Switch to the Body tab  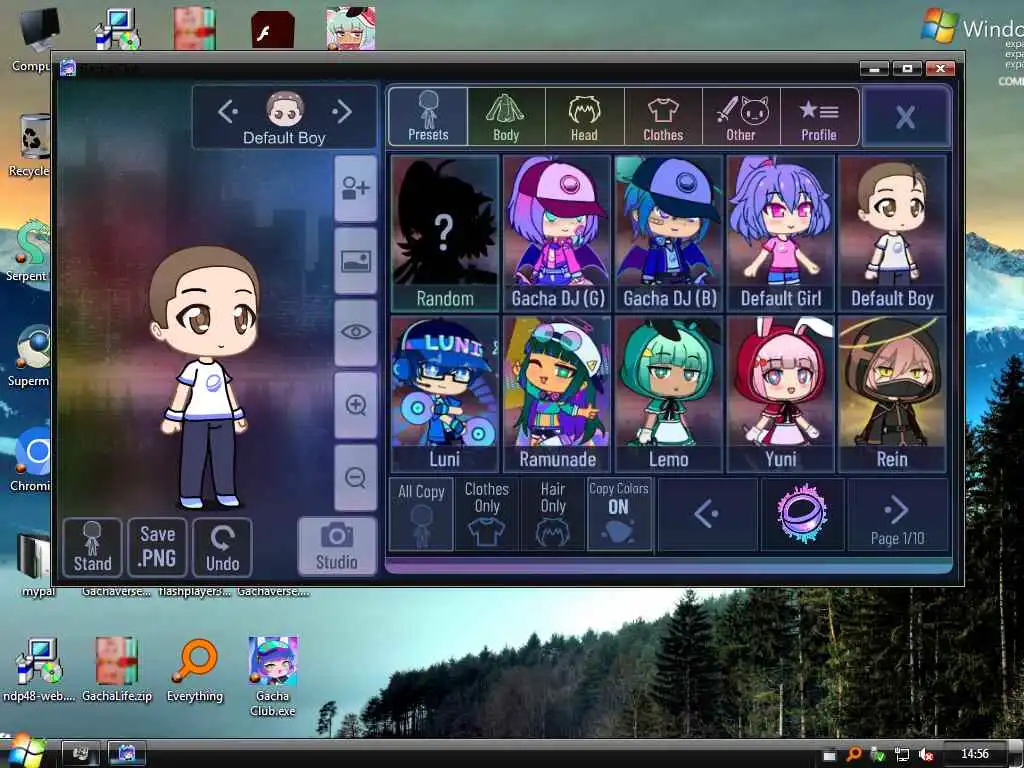[x=506, y=117]
